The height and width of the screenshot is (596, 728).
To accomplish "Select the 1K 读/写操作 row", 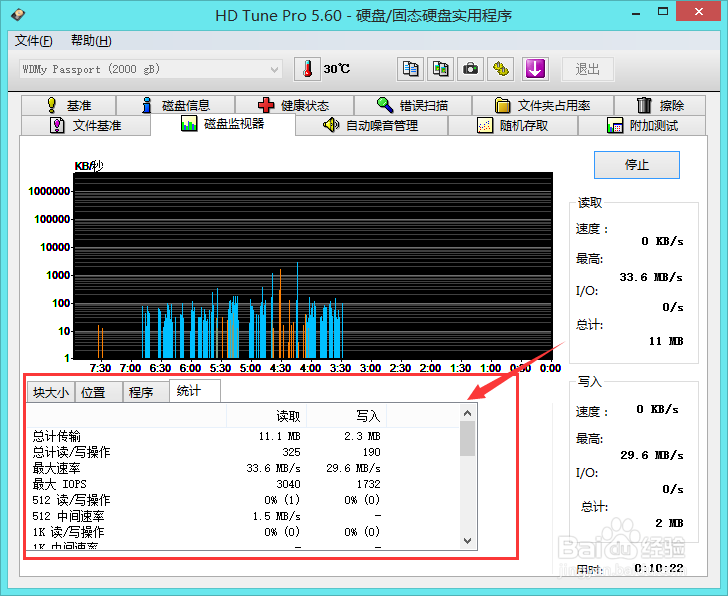I will 242,532.
